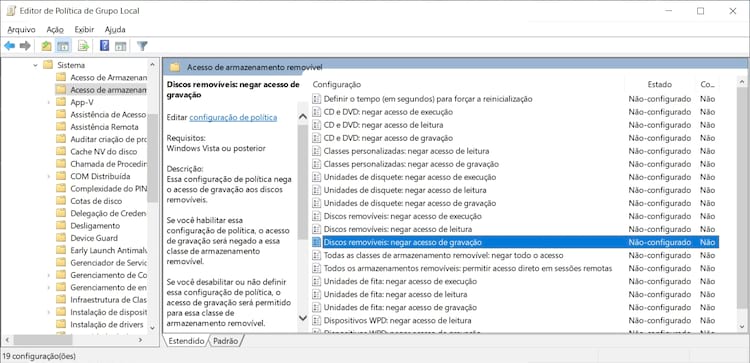
Task: Click the app icon in title bar
Action: click(11, 11)
